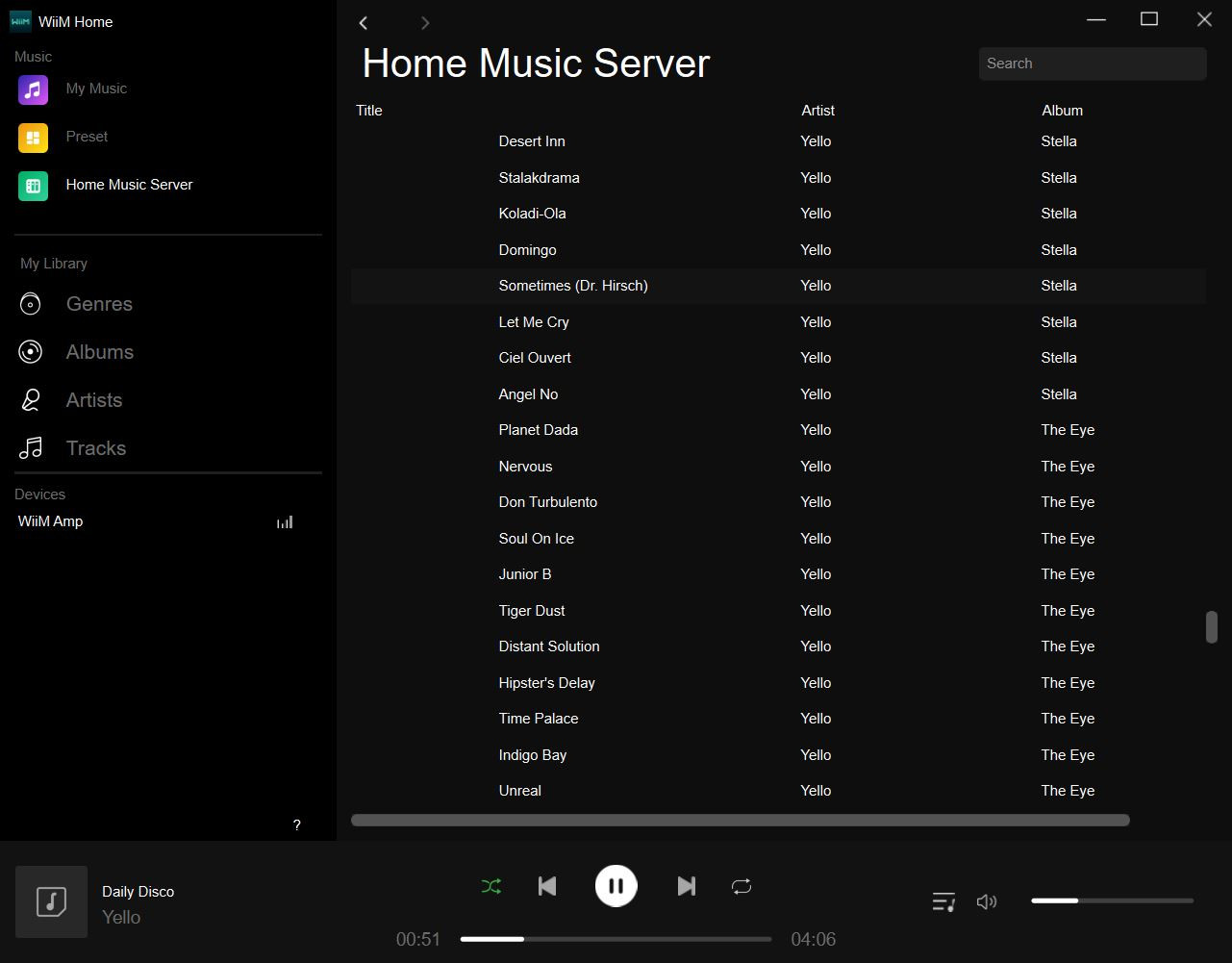This screenshot has width=1232, height=963.
Task: Skip to the previous track
Action: click(x=547, y=886)
